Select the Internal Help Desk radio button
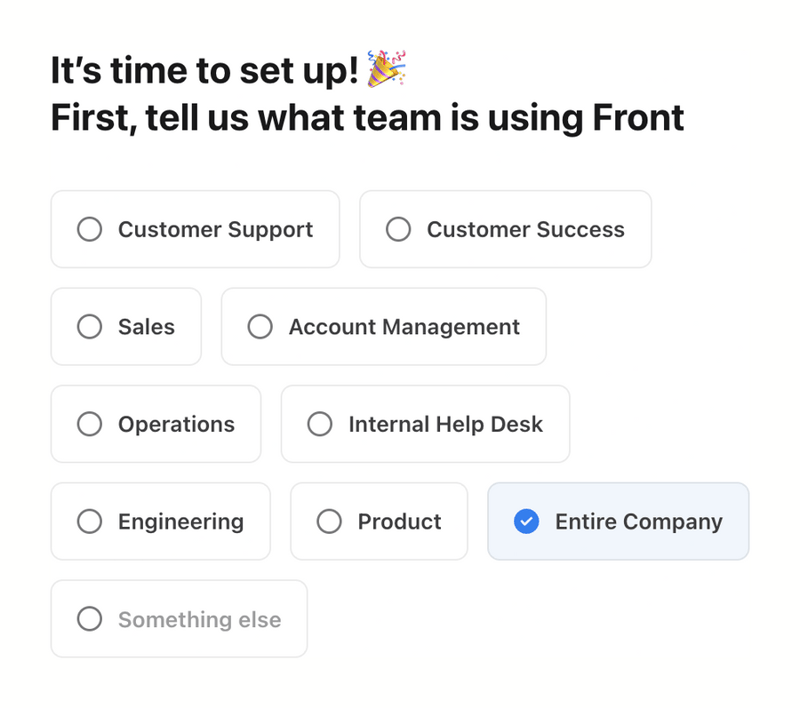 320,424
